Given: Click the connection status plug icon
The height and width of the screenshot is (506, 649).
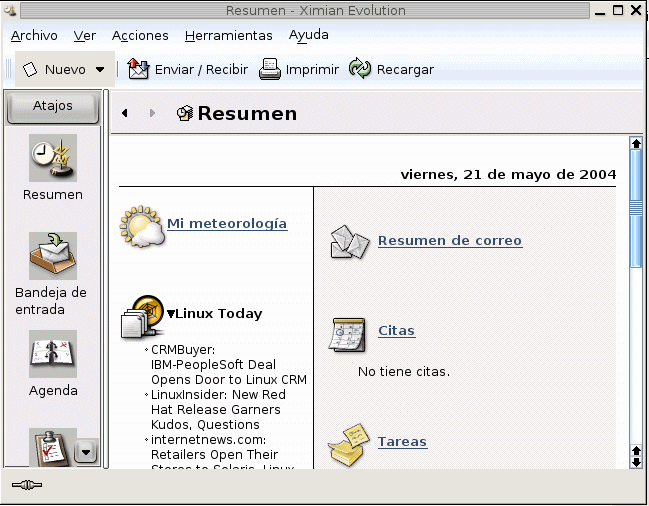Looking at the screenshot, I should [x=27, y=485].
